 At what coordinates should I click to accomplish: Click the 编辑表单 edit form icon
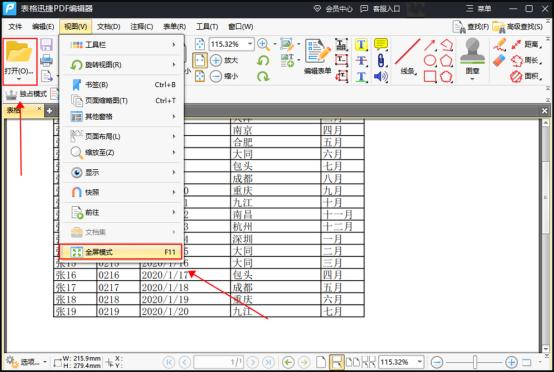(317, 57)
